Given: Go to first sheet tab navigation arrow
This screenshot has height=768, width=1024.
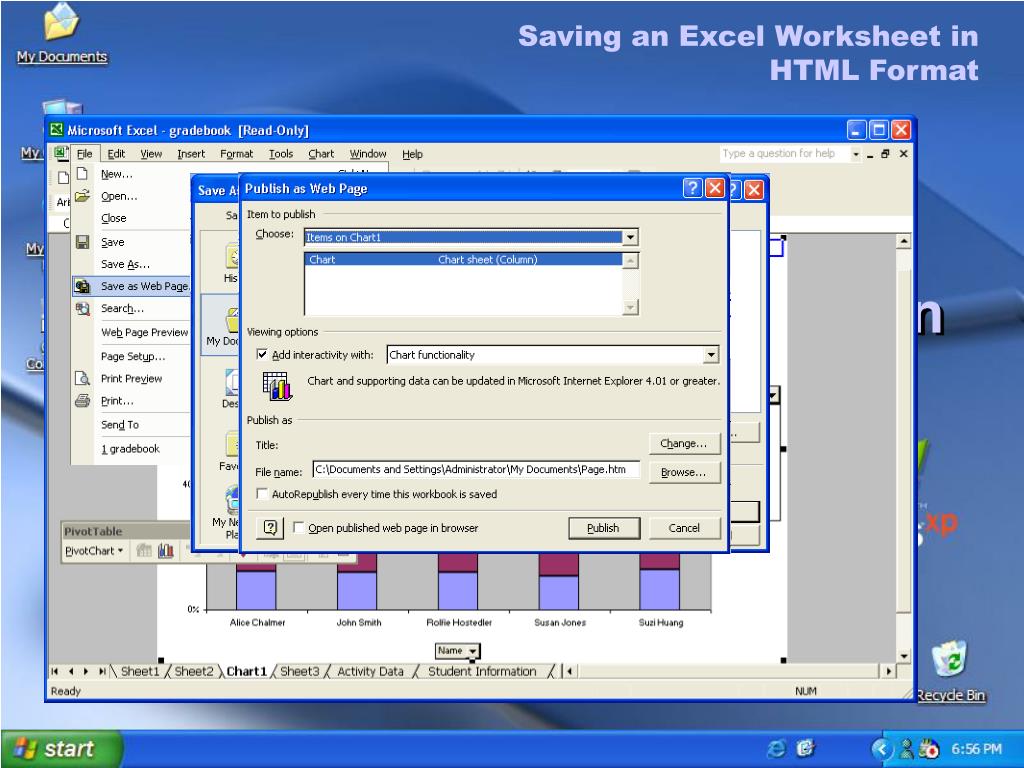Looking at the screenshot, I should (x=55, y=671).
